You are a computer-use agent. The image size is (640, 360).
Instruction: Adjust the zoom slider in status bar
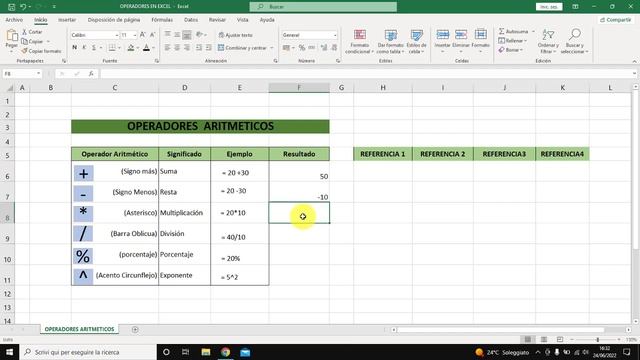[598, 340]
